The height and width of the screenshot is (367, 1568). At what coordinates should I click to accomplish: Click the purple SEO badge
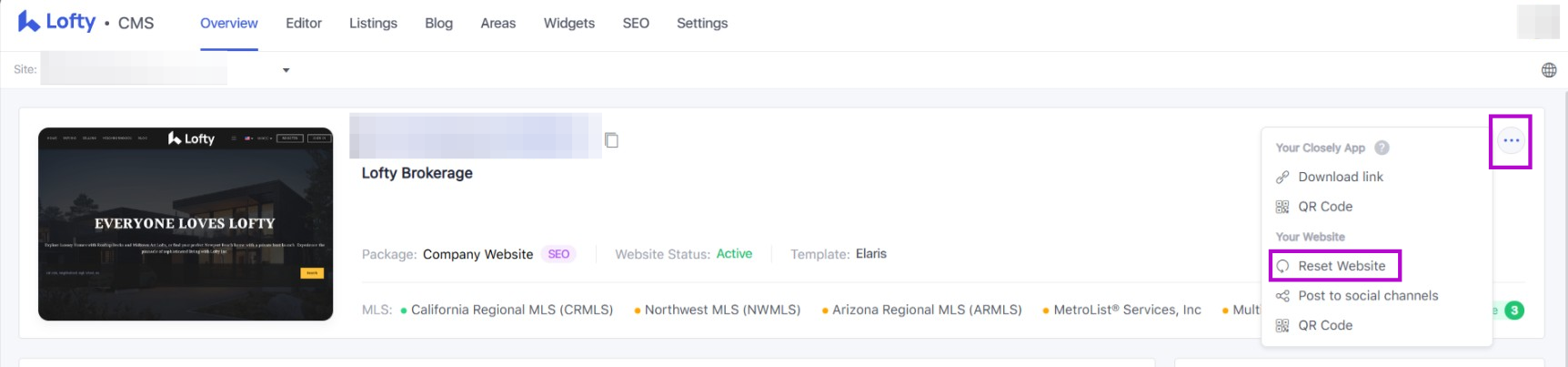558,254
